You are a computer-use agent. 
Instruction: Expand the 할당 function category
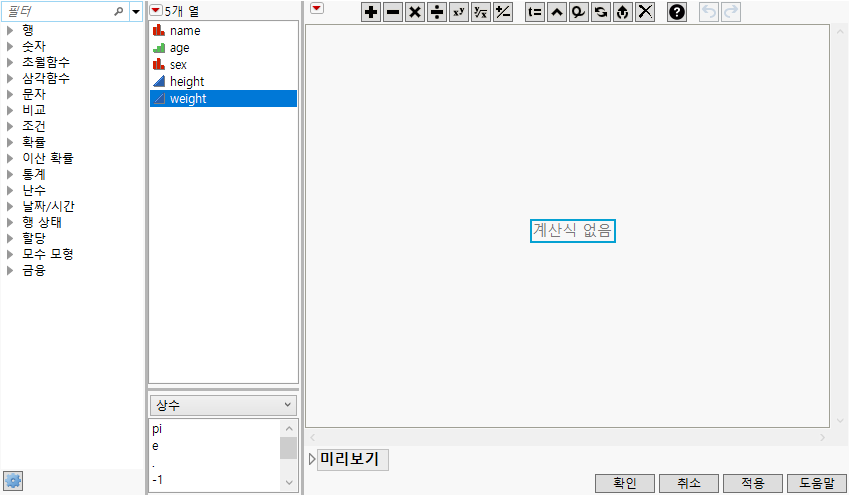(x=10, y=238)
